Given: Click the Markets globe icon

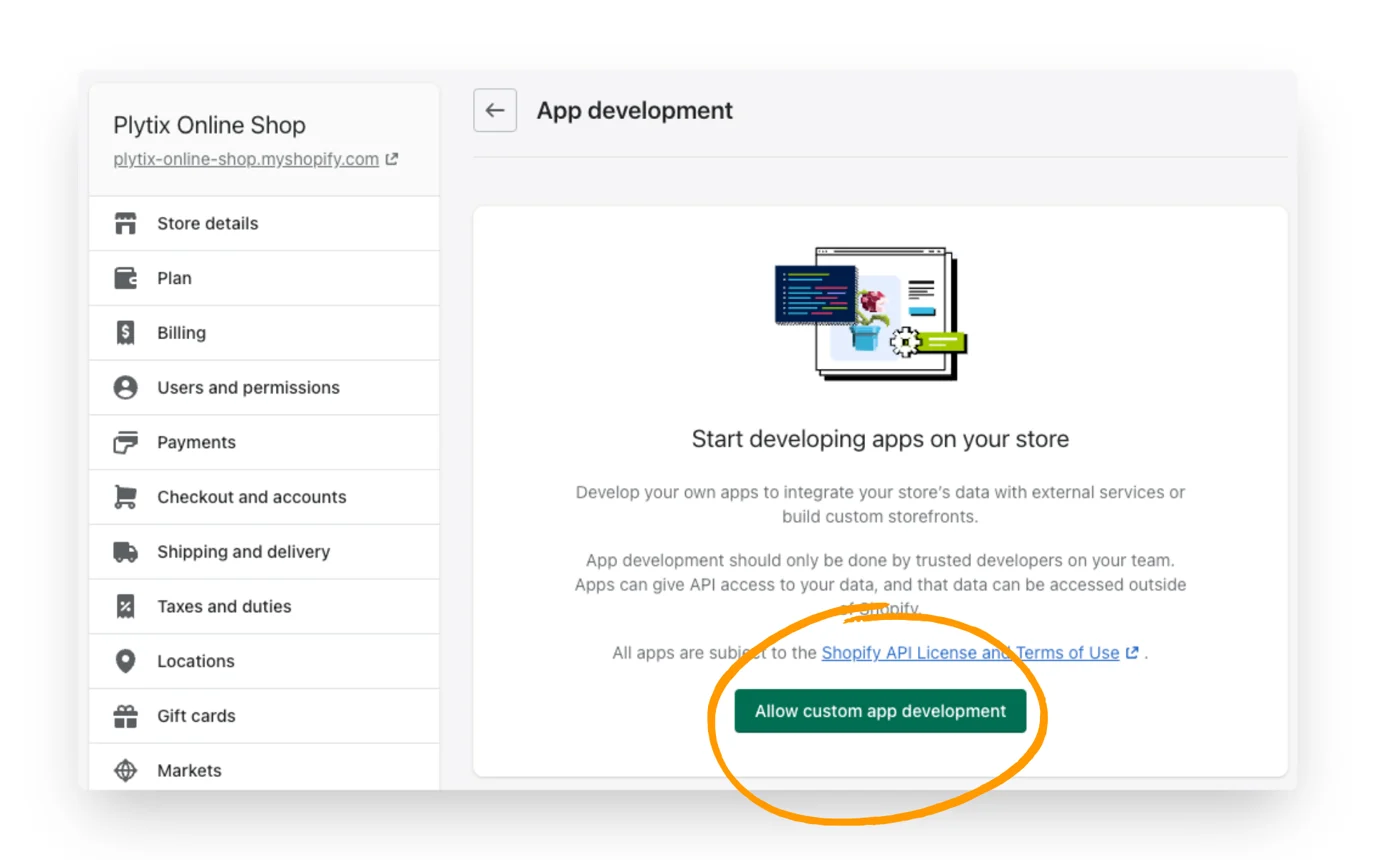Looking at the screenshot, I should (x=125, y=770).
